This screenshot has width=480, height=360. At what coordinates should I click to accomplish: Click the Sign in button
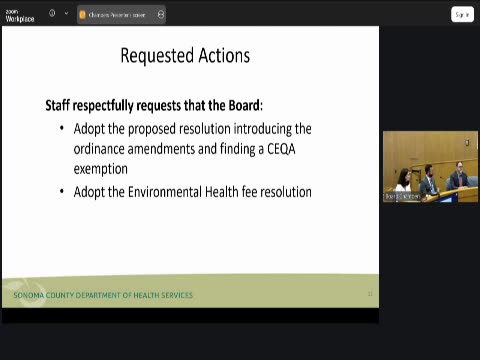click(462, 15)
